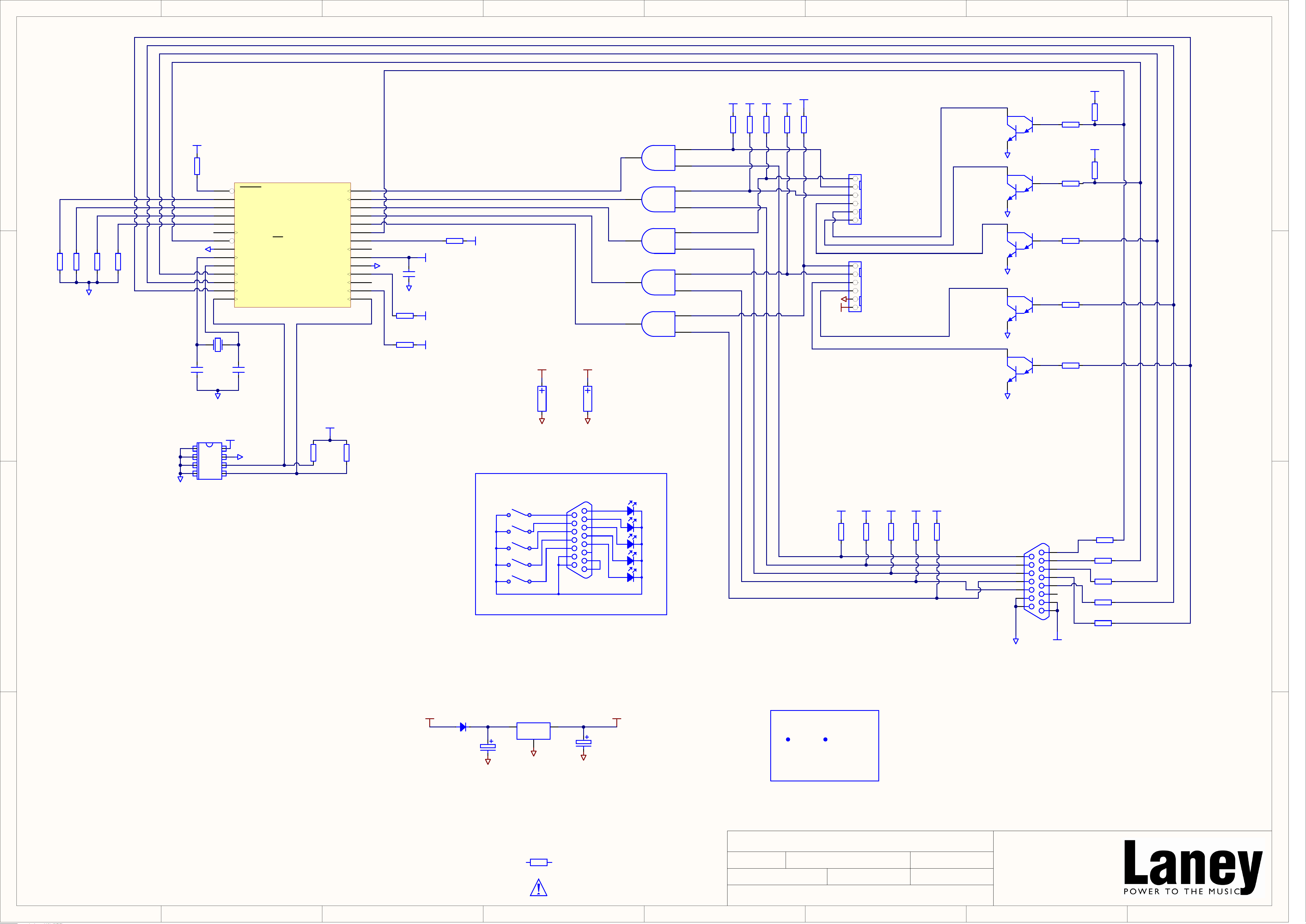This screenshot has width=1306, height=924.
Task: Click the lower six-pin header connector
Action: pos(855,287)
